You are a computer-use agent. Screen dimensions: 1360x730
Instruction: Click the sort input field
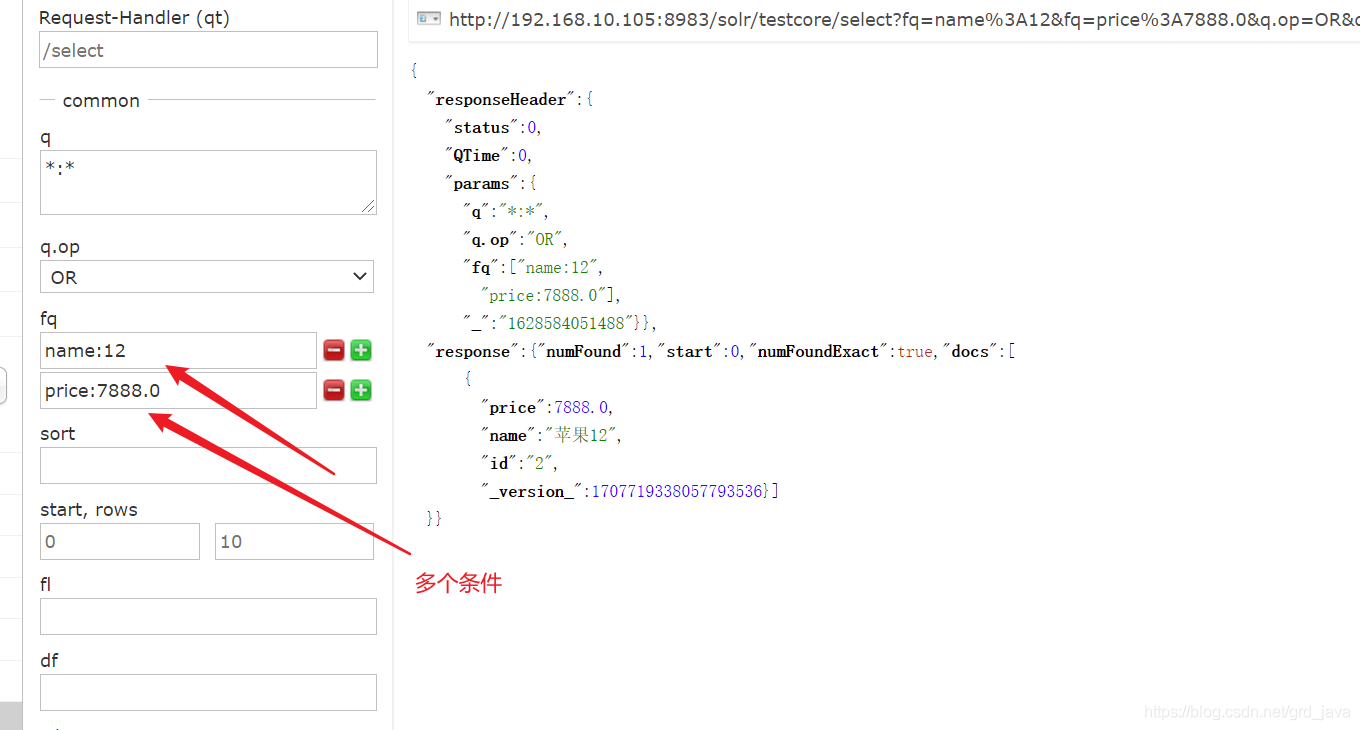(208, 465)
